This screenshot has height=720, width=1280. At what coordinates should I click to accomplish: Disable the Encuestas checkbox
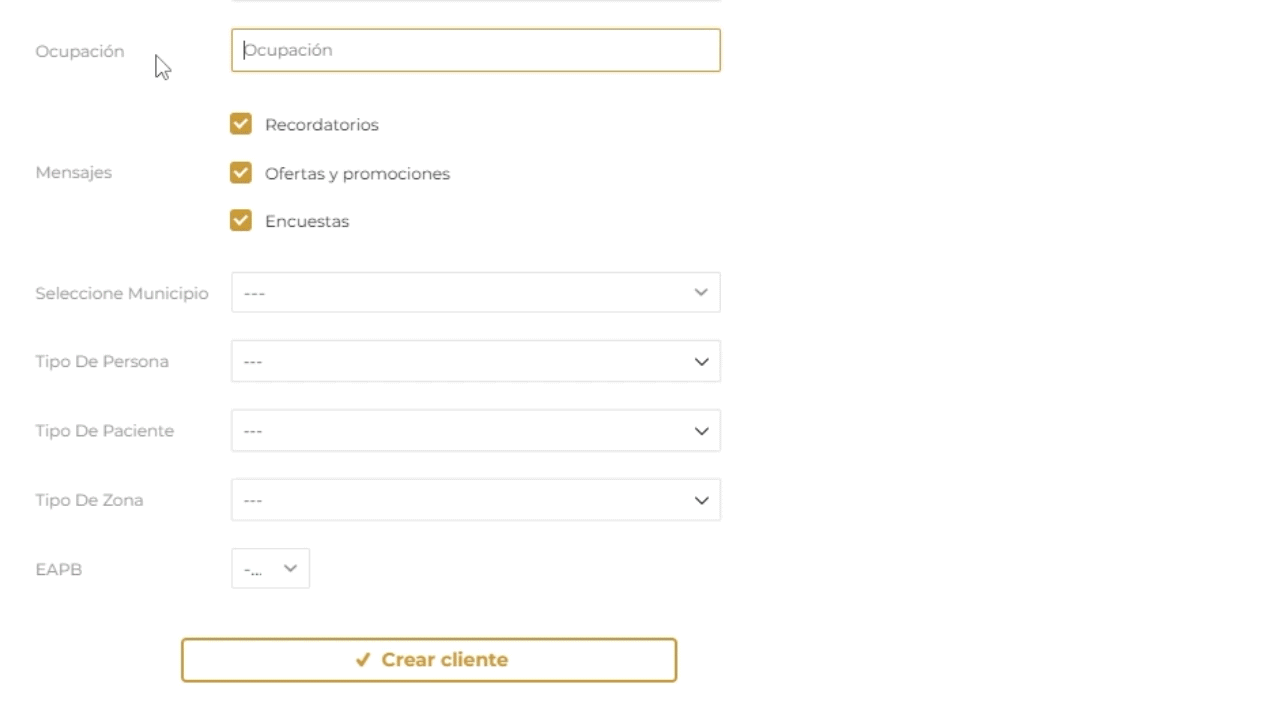240,220
